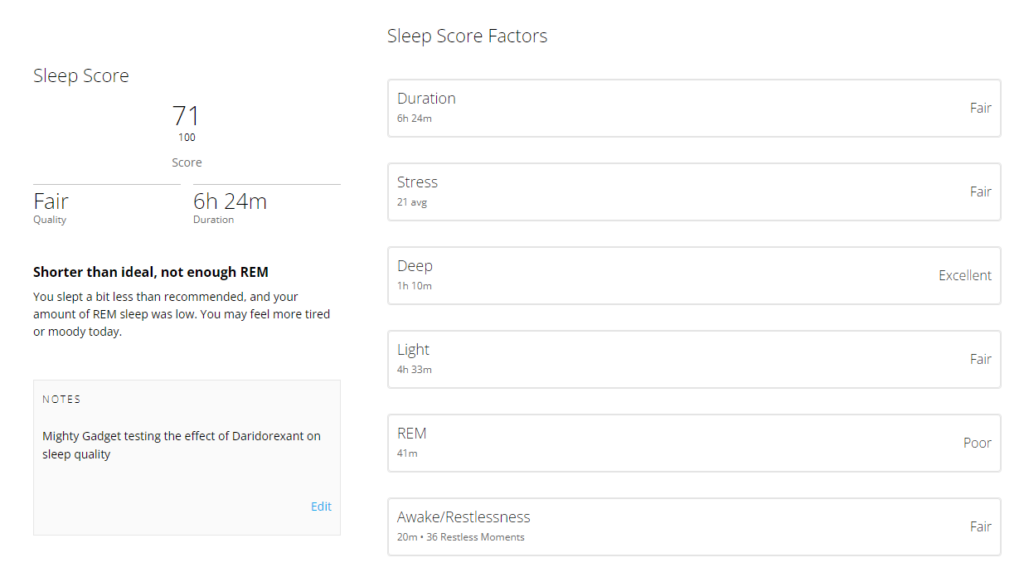Expand the Stress factor row
This screenshot has height=577, width=1024.
(693, 192)
